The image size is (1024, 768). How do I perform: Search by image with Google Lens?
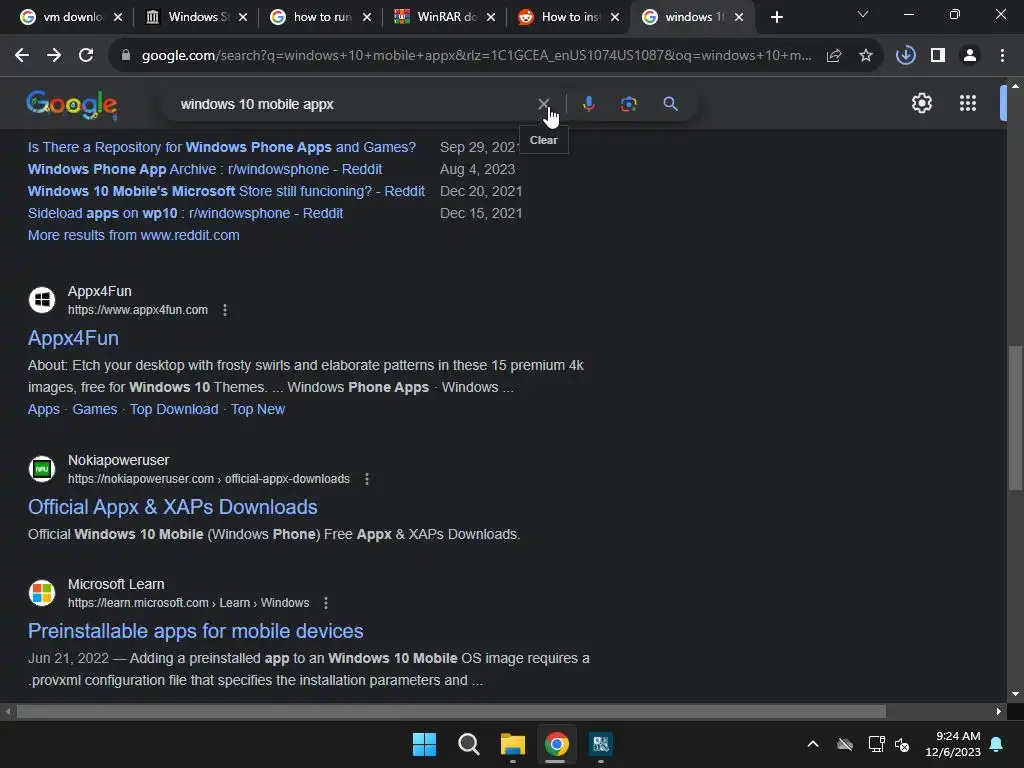pyautogui.click(x=628, y=104)
